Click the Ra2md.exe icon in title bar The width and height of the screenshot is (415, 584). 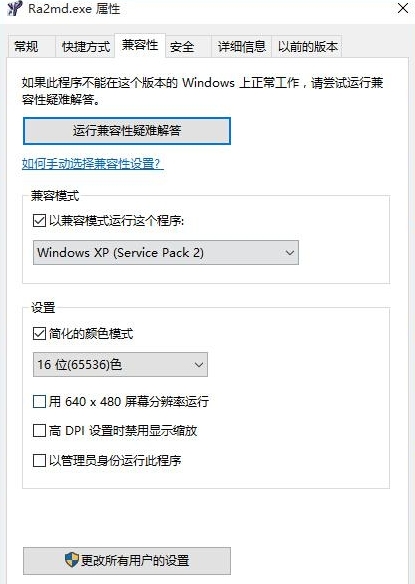[15, 8]
